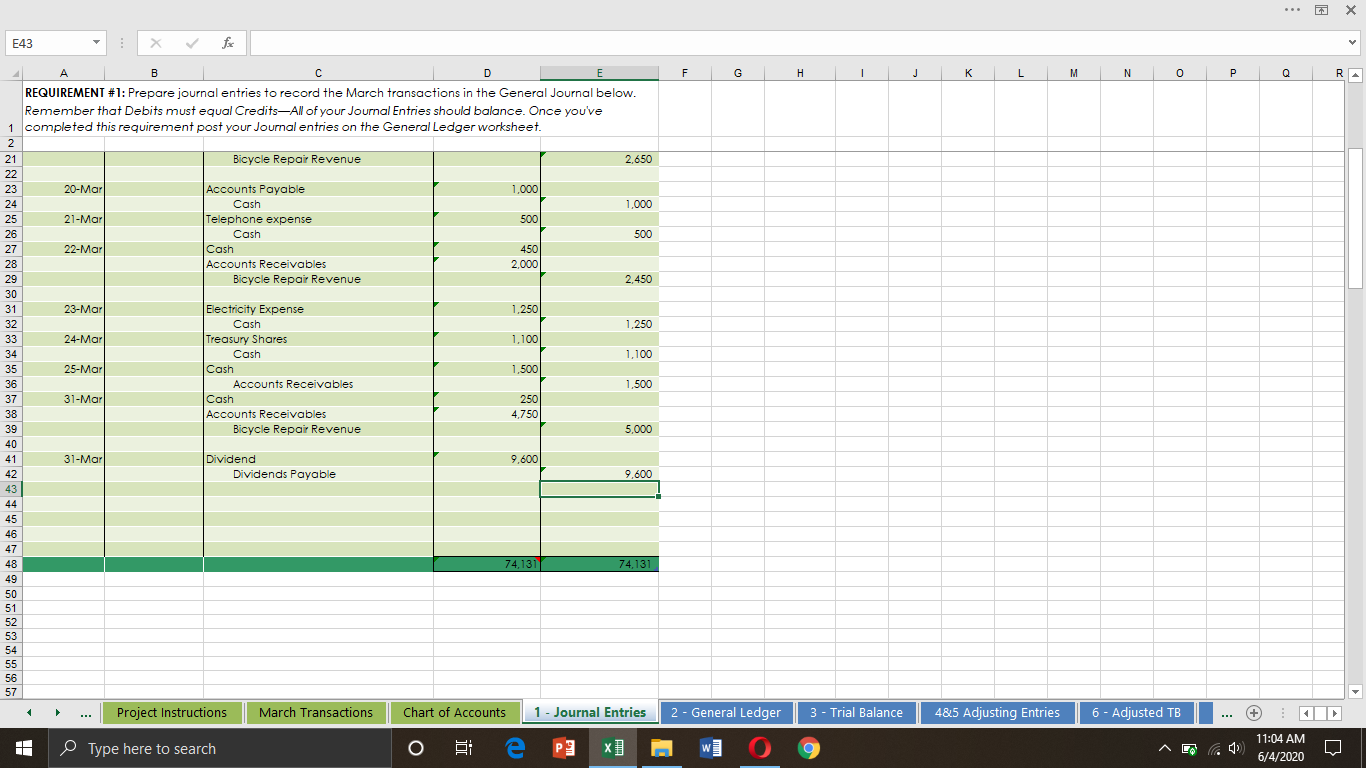Open the 3 - Trial Balance tab
1366x768 pixels.
coord(856,713)
